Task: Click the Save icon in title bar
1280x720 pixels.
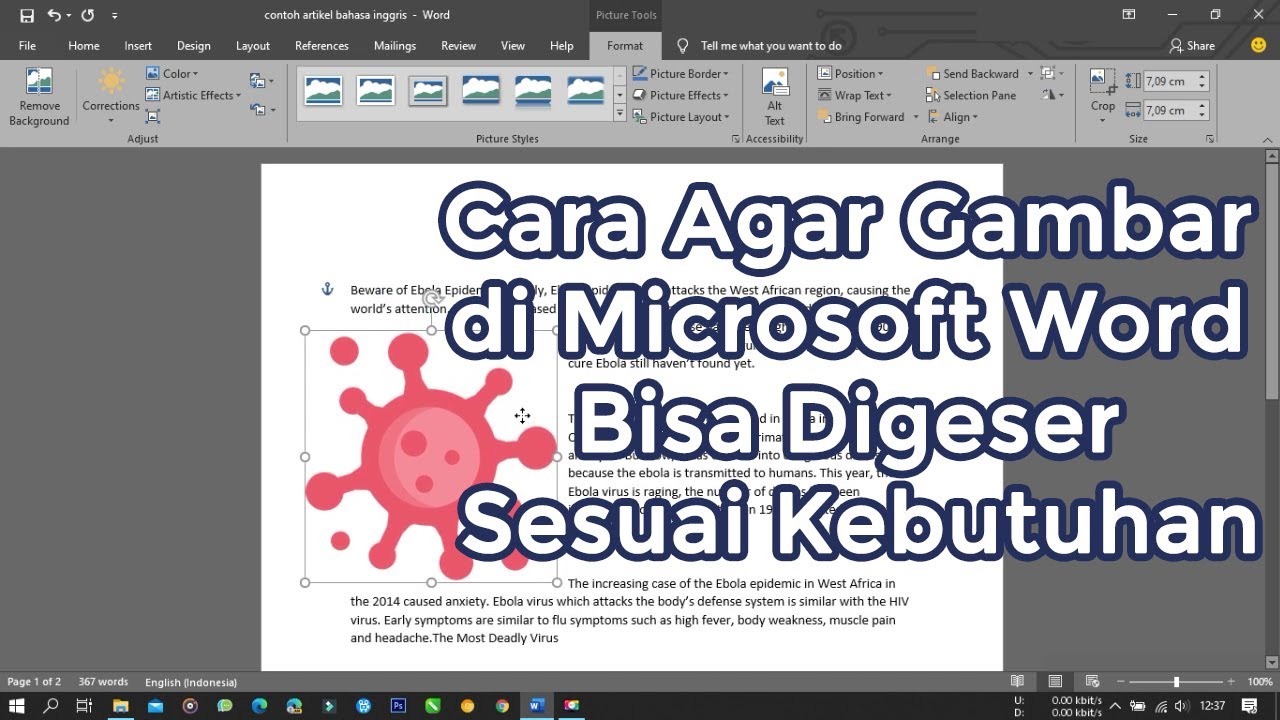Action: pos(27,15)
